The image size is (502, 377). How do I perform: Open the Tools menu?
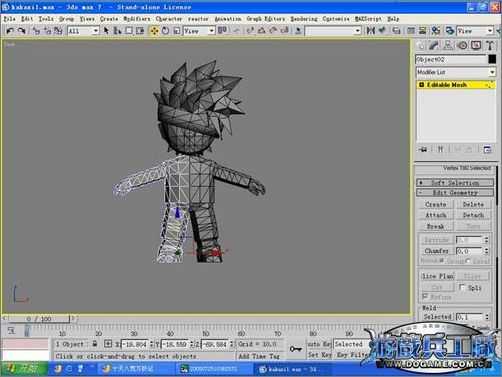click(x=46, y=19)
